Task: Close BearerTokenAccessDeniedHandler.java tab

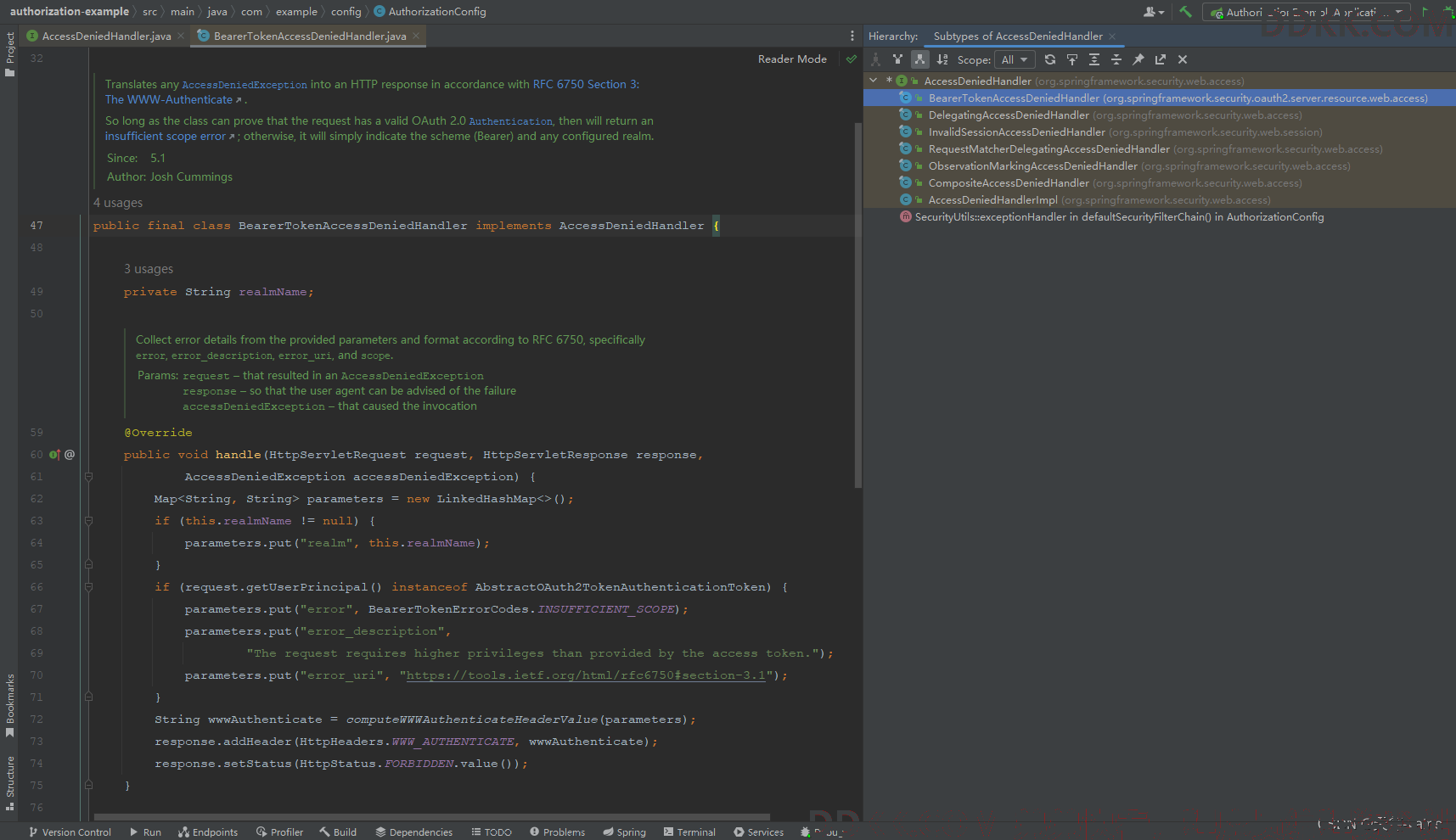Action: [x=416, y=36]
